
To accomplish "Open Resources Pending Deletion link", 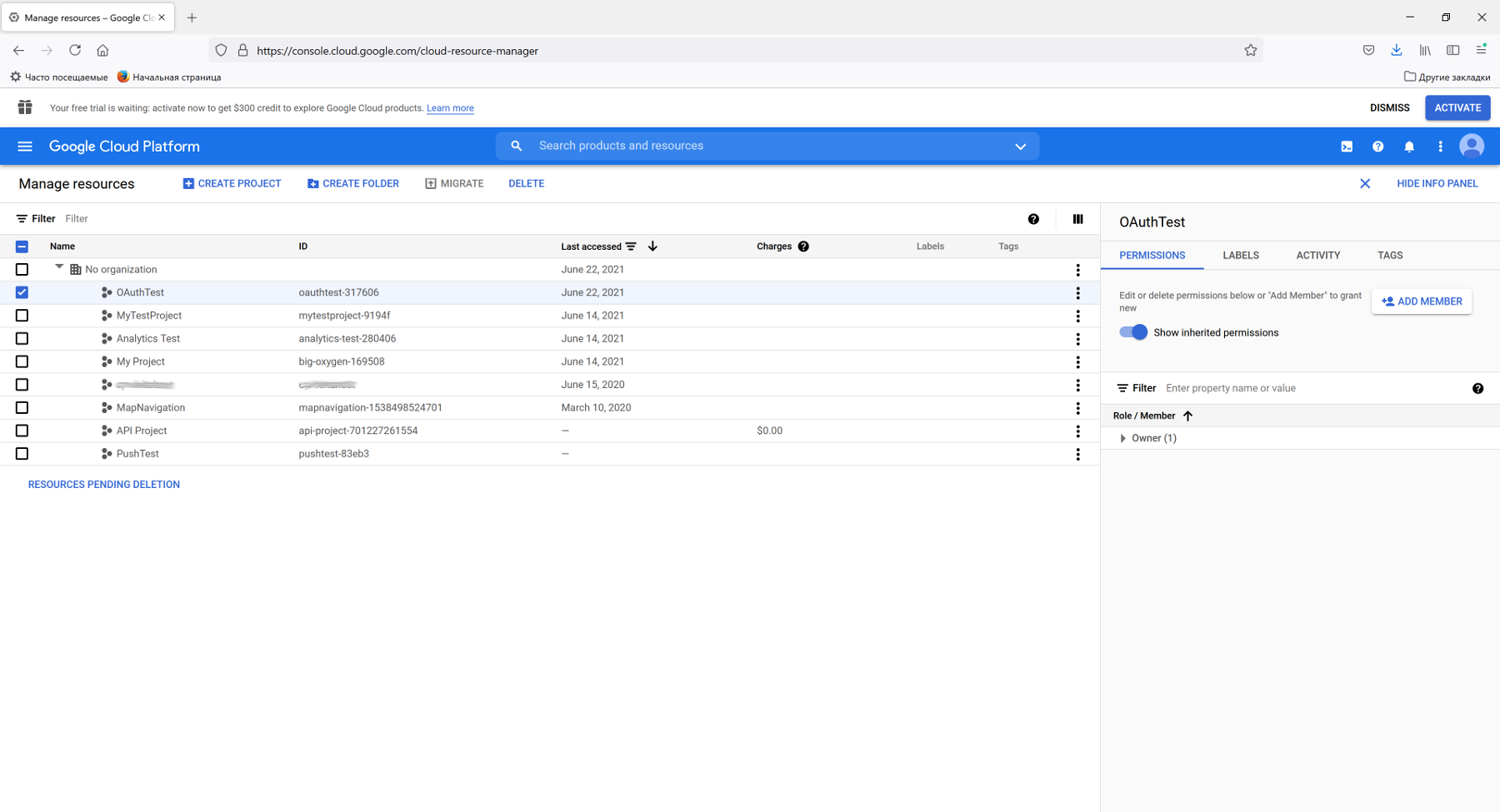I will point(104,485).
